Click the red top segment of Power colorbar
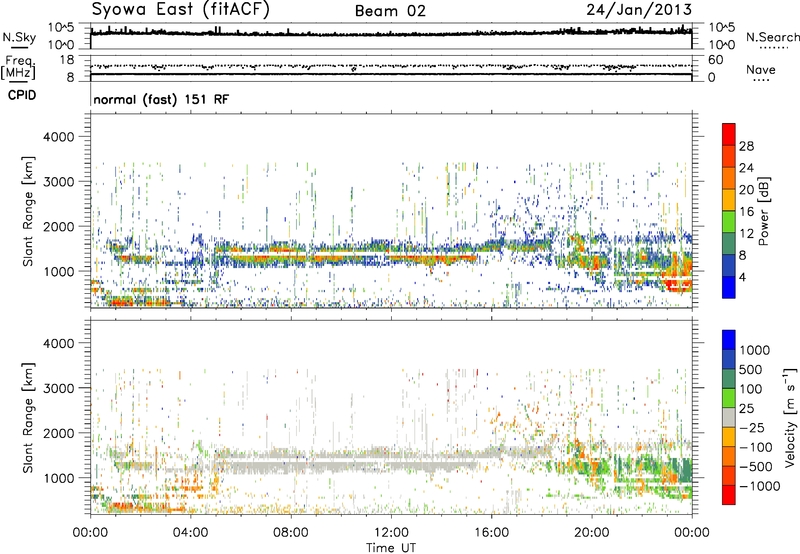This screenshot has height=554, width=800. (x=729, y=134)
